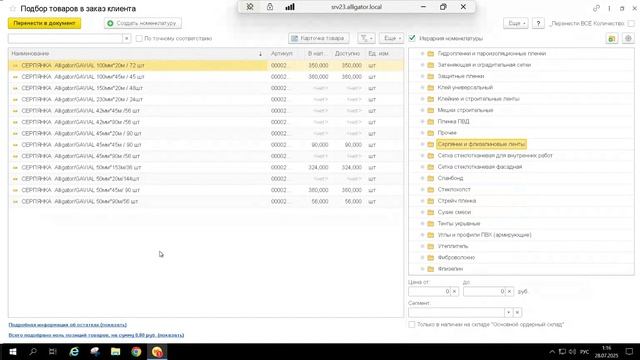
Task: Click the Доступно column header
Action: tap(347, 54)
